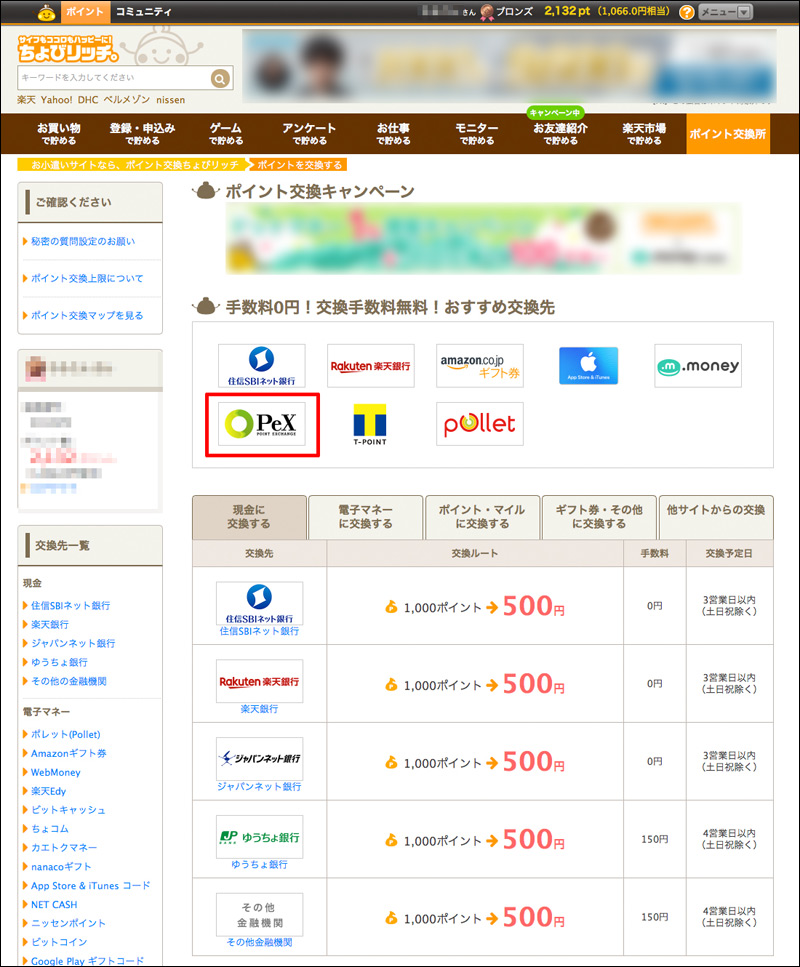The height and width of the screenshot is (967, 800).
Task: Click the ブロンズ rank badge icon
Action: [487, 12]
